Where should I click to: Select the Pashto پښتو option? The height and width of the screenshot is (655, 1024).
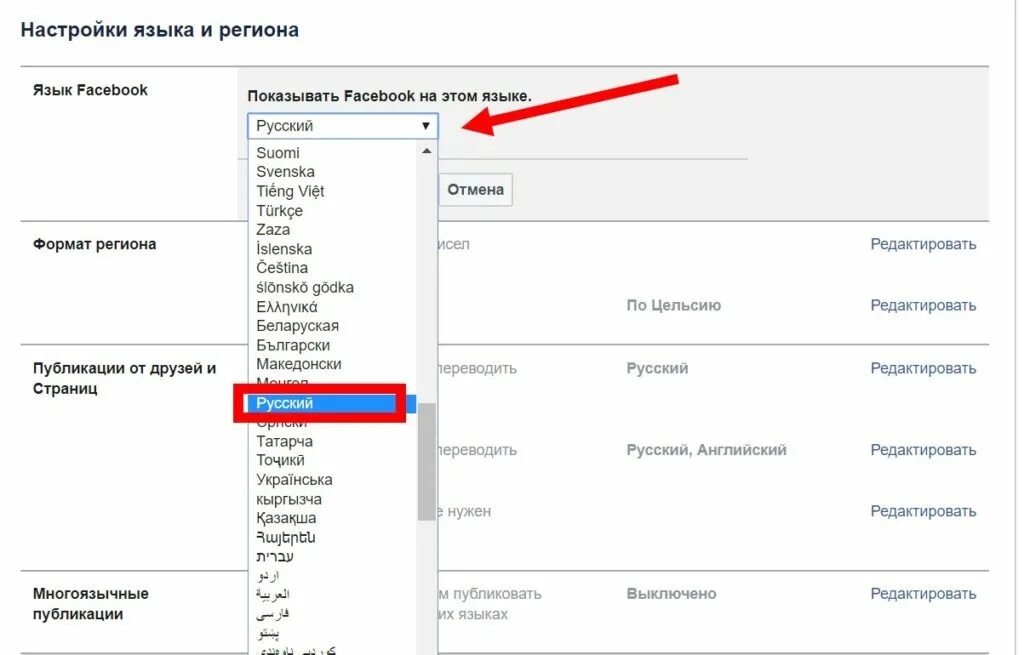[268, 633]
